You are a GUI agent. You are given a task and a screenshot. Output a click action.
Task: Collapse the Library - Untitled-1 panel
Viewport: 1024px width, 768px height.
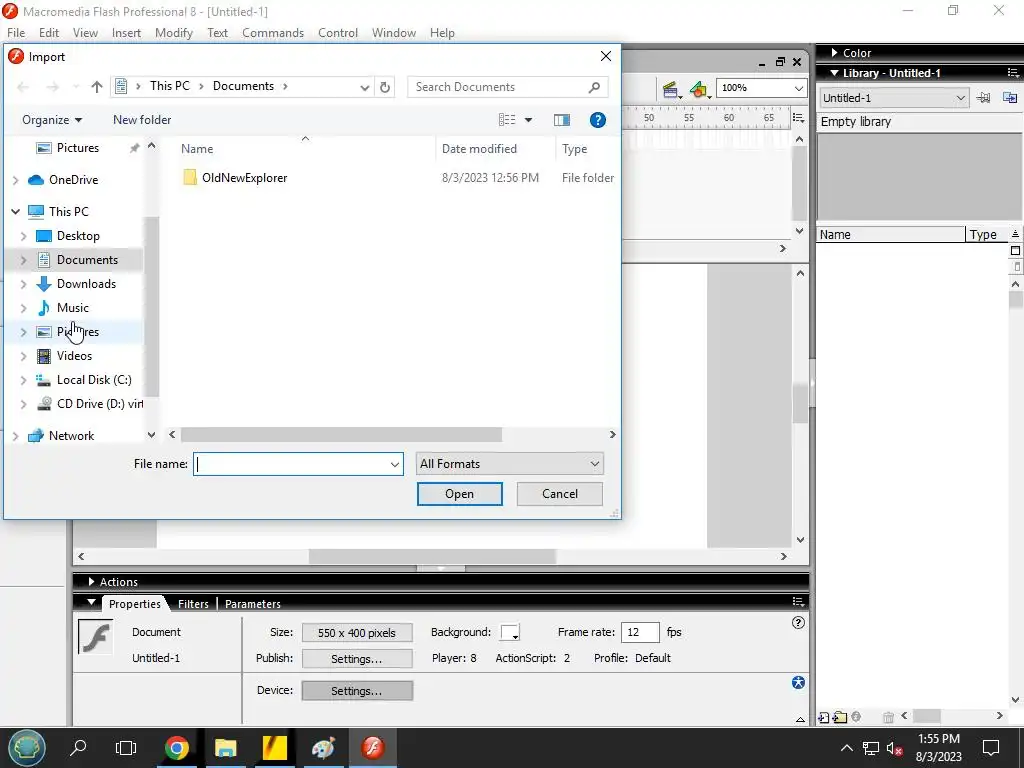(834, 72)
